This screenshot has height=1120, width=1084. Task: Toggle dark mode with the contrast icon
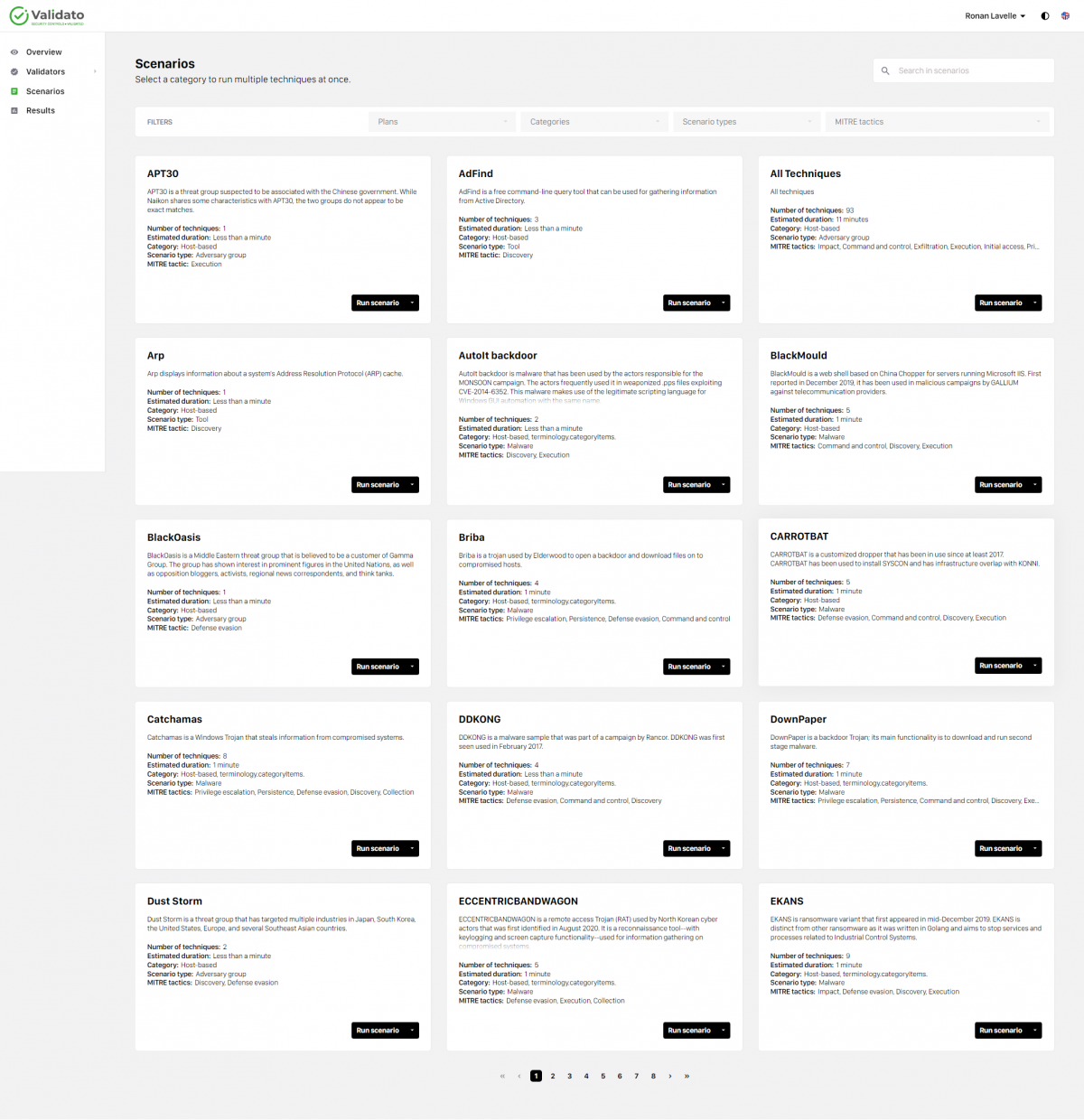[1045, 16]
